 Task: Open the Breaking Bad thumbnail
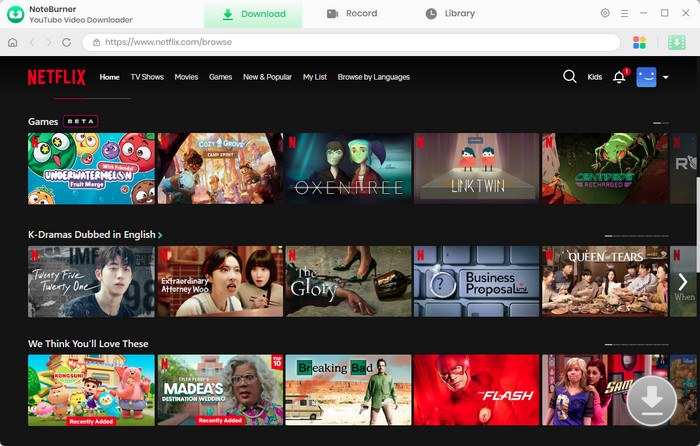348,389
